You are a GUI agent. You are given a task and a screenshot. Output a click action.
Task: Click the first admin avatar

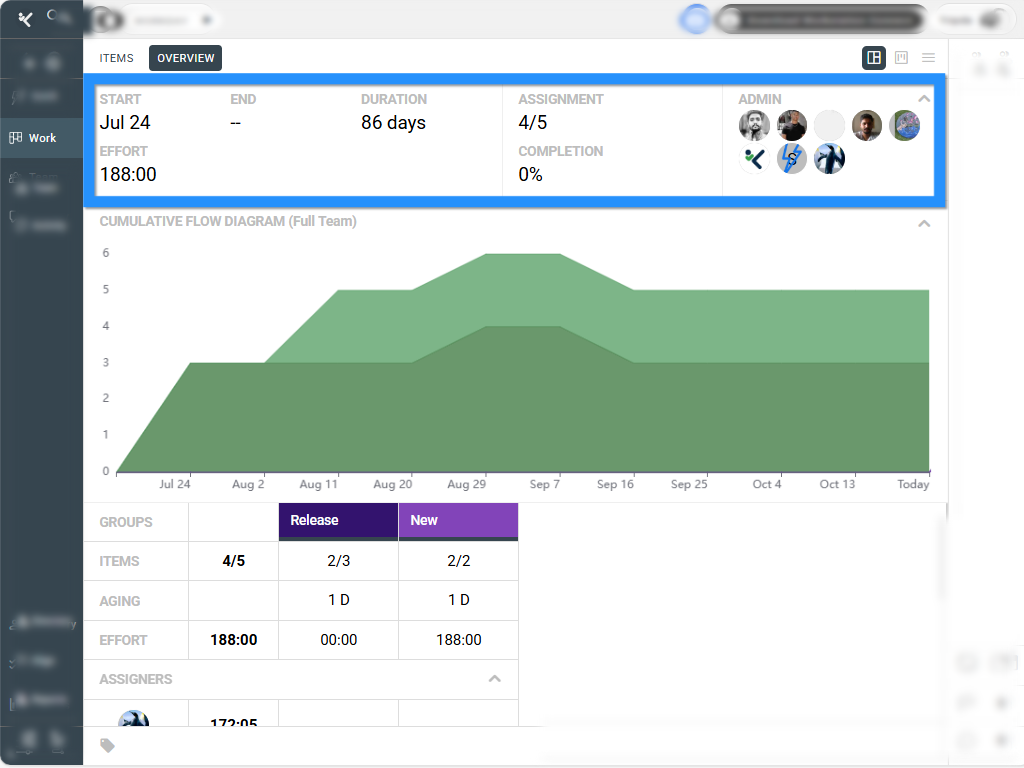(x=754, y=126)
